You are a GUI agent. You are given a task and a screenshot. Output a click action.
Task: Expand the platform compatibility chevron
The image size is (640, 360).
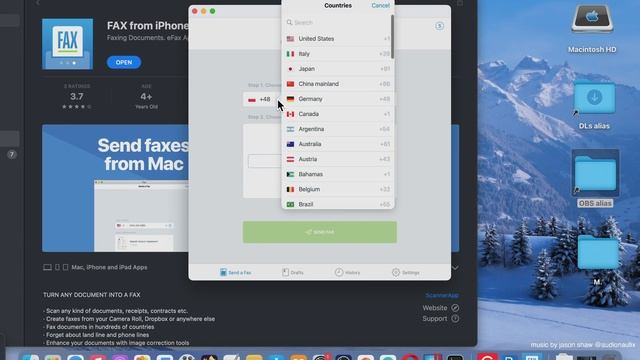[x=455, y=268]
